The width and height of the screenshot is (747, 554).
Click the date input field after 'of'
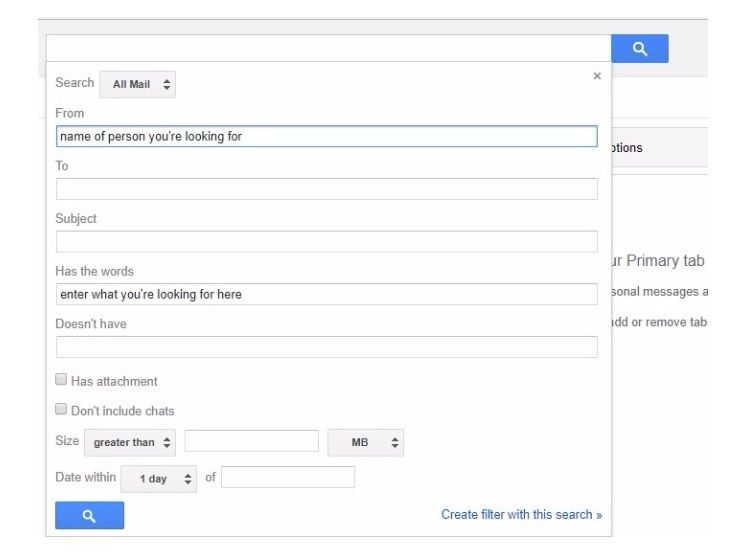pos(288,477)
